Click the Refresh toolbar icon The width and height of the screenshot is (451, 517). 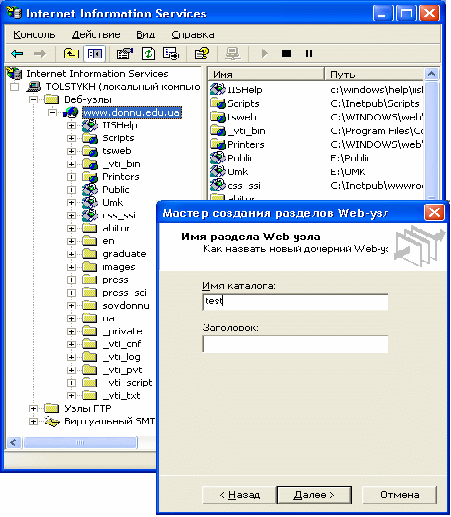coord(148,53)
